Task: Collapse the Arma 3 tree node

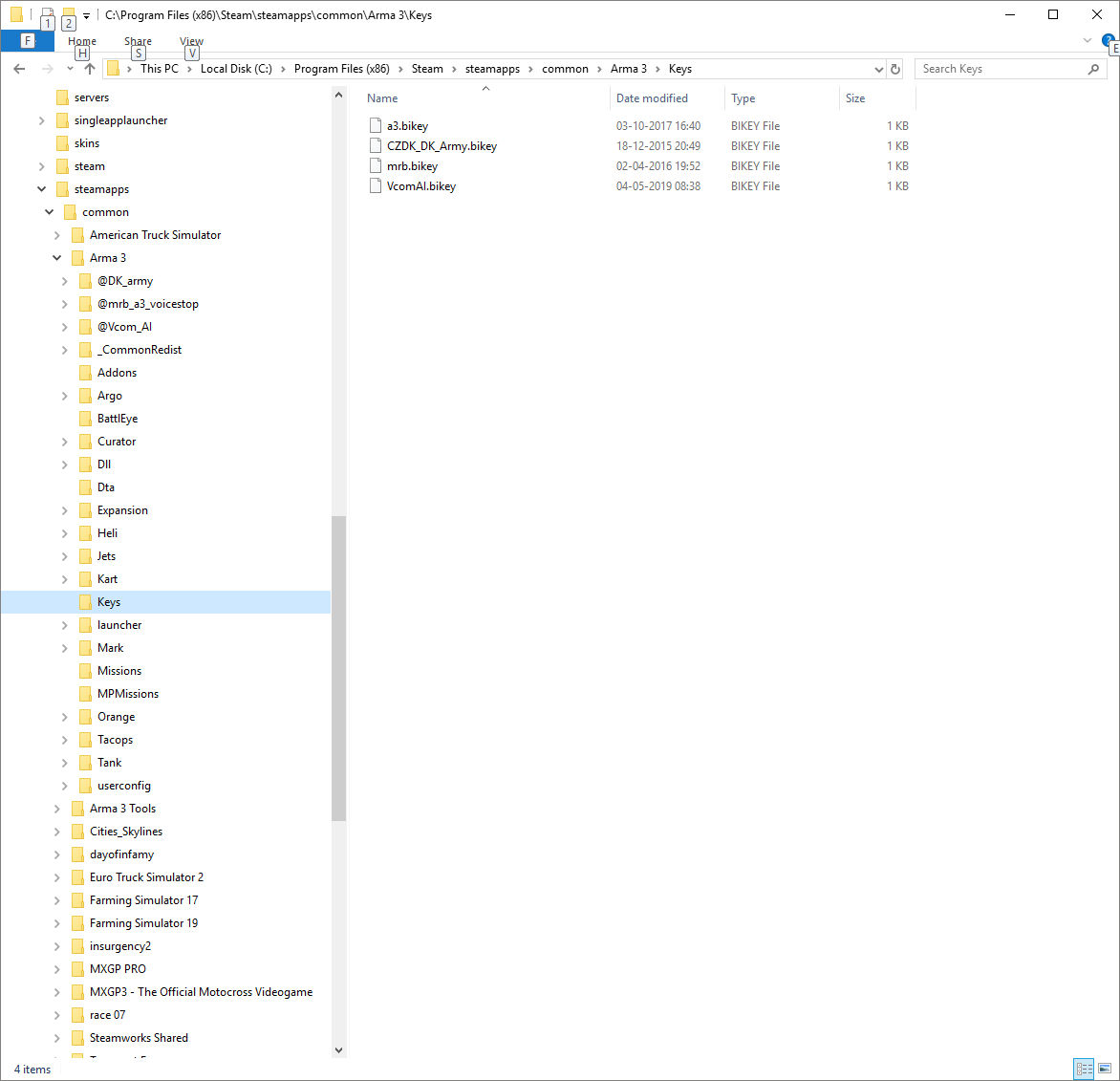Action: pos(57,258)
